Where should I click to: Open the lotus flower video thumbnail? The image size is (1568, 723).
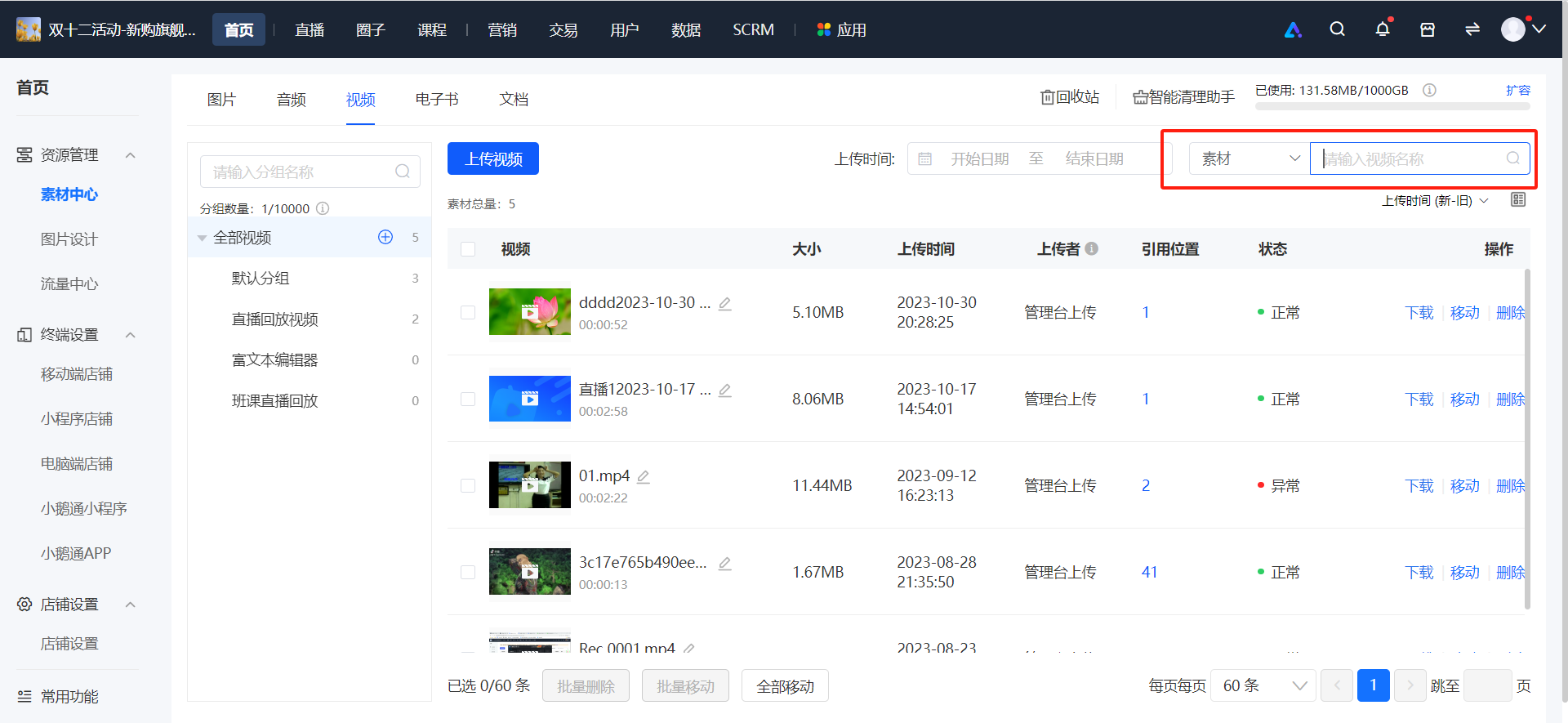coord(530,311)
